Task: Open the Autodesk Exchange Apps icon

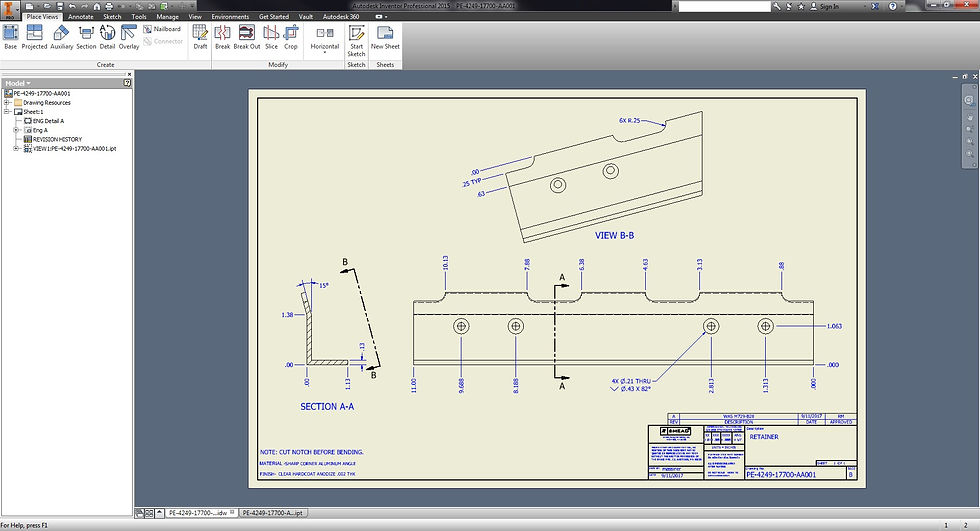Action: (x=875, y=6)
